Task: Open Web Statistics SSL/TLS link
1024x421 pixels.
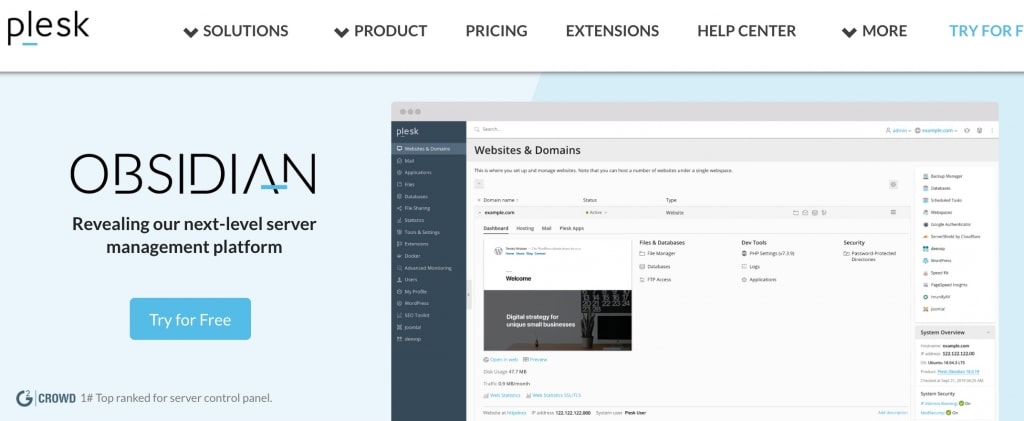Action: [553, 396]
